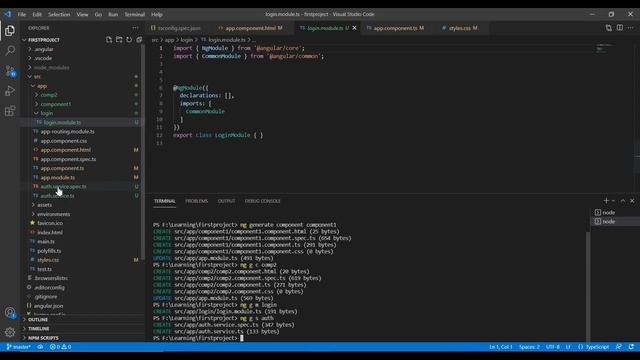Open the File menu
640x360 pixels.
tap(22, 14)
